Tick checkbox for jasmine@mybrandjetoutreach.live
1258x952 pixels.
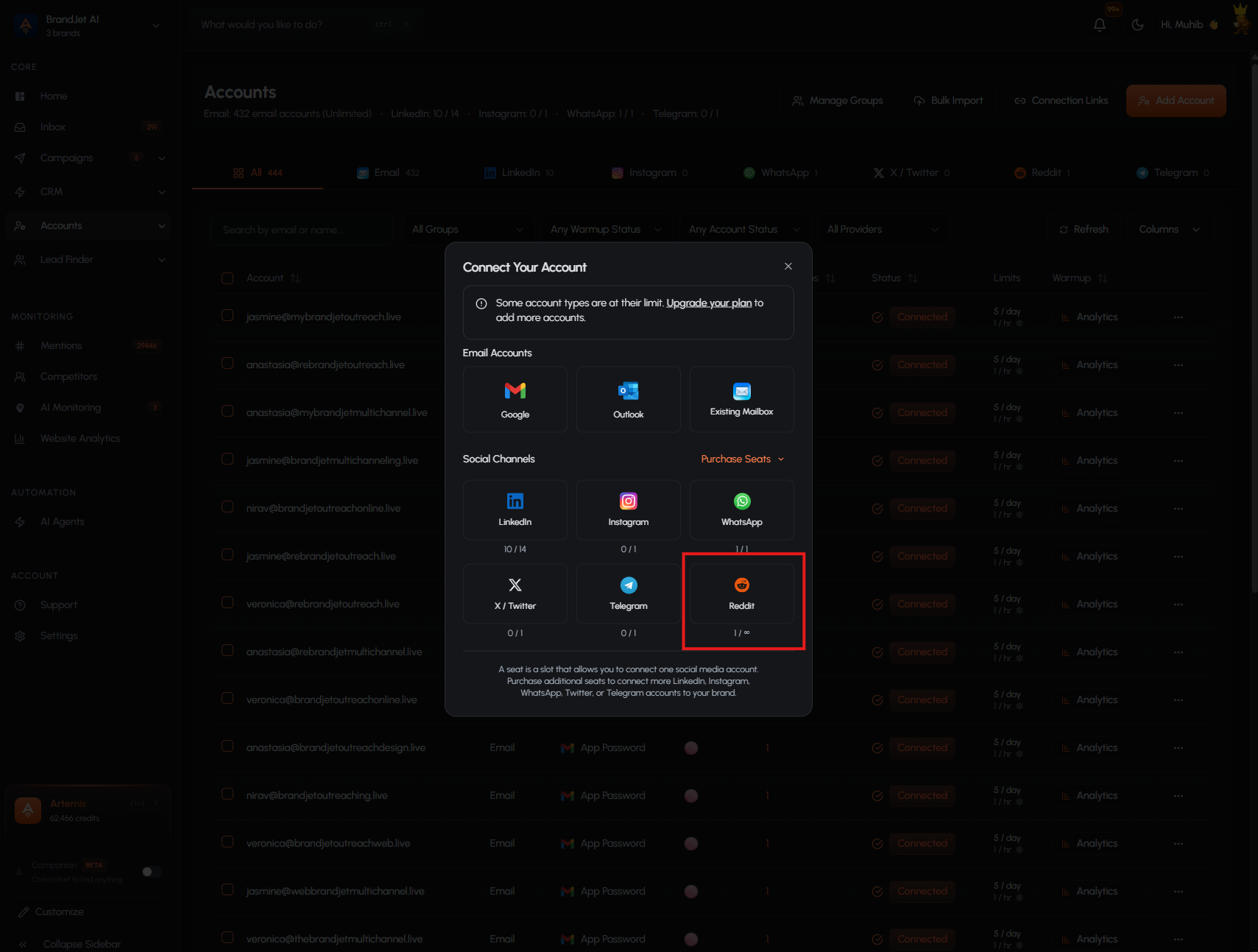click(227, 316)
